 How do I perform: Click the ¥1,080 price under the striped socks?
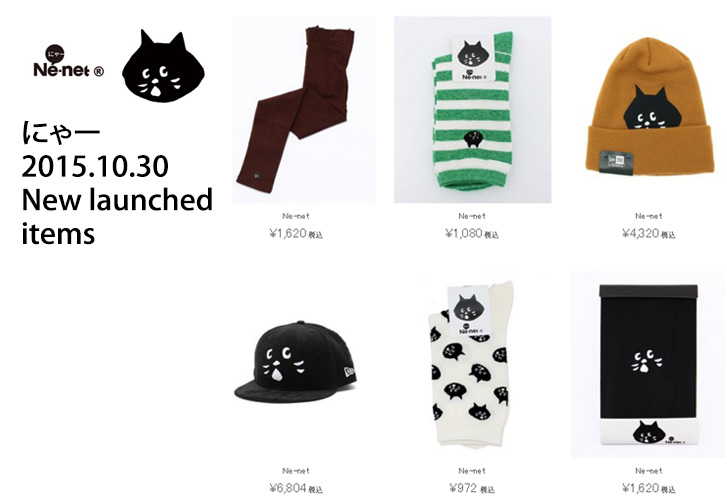(x=472, y=233)
